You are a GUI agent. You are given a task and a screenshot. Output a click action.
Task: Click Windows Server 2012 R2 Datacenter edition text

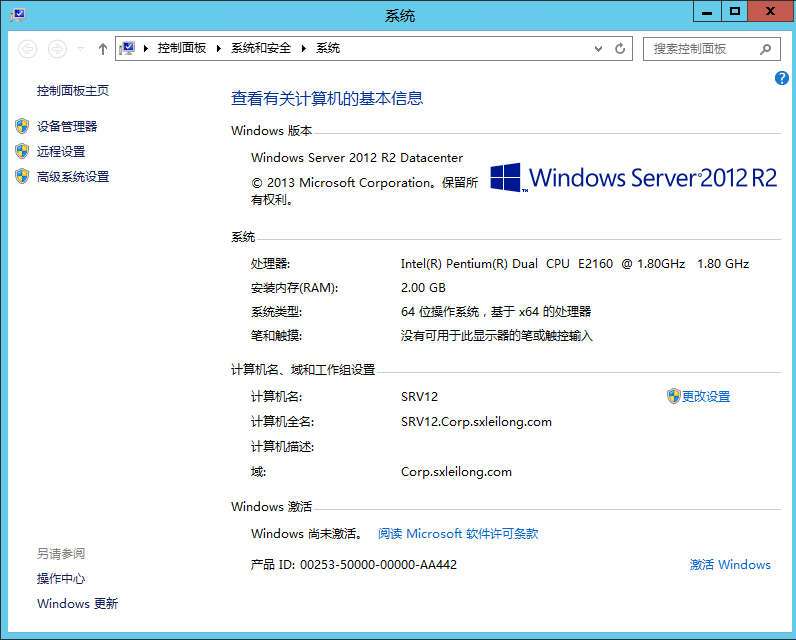[357, 158]
